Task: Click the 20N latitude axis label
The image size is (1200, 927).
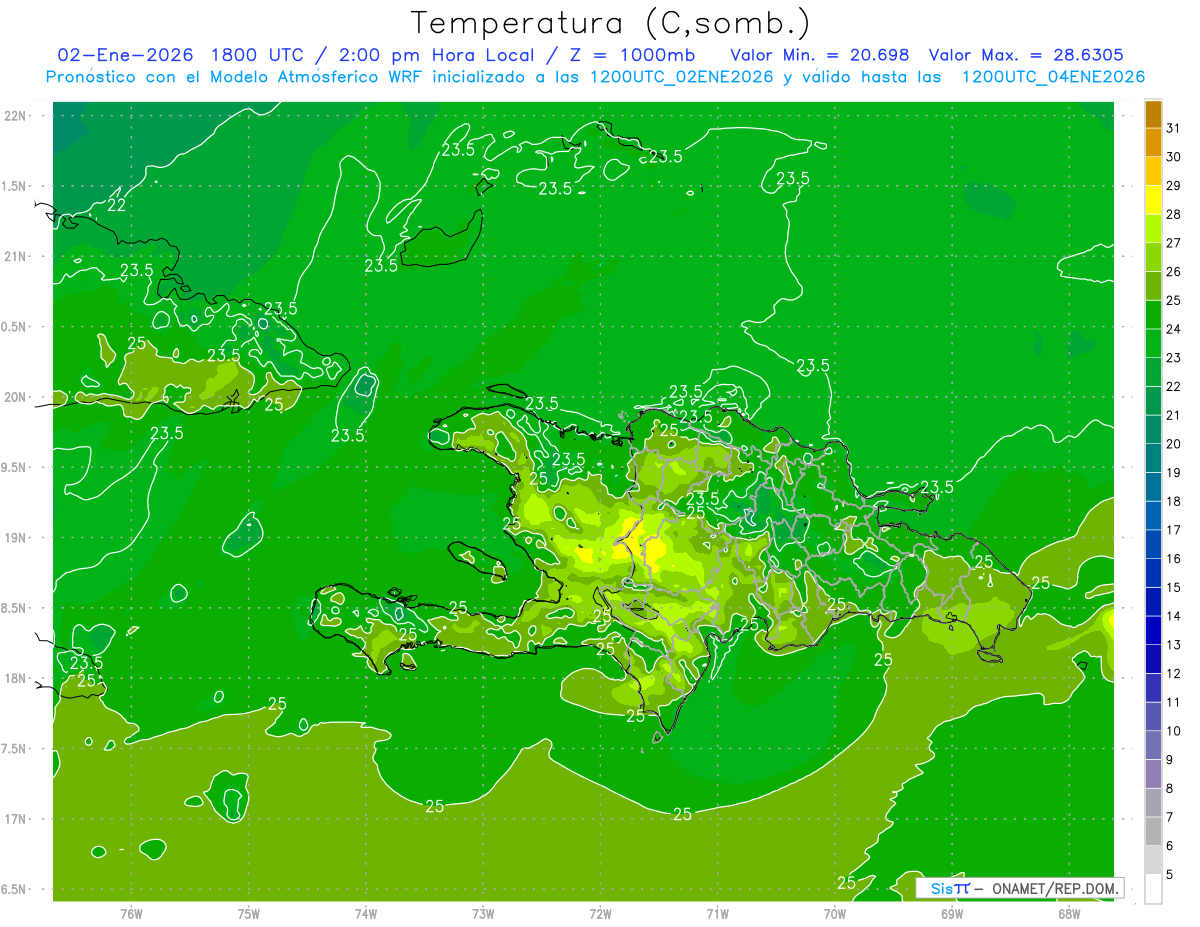Action: click(16, 397)
